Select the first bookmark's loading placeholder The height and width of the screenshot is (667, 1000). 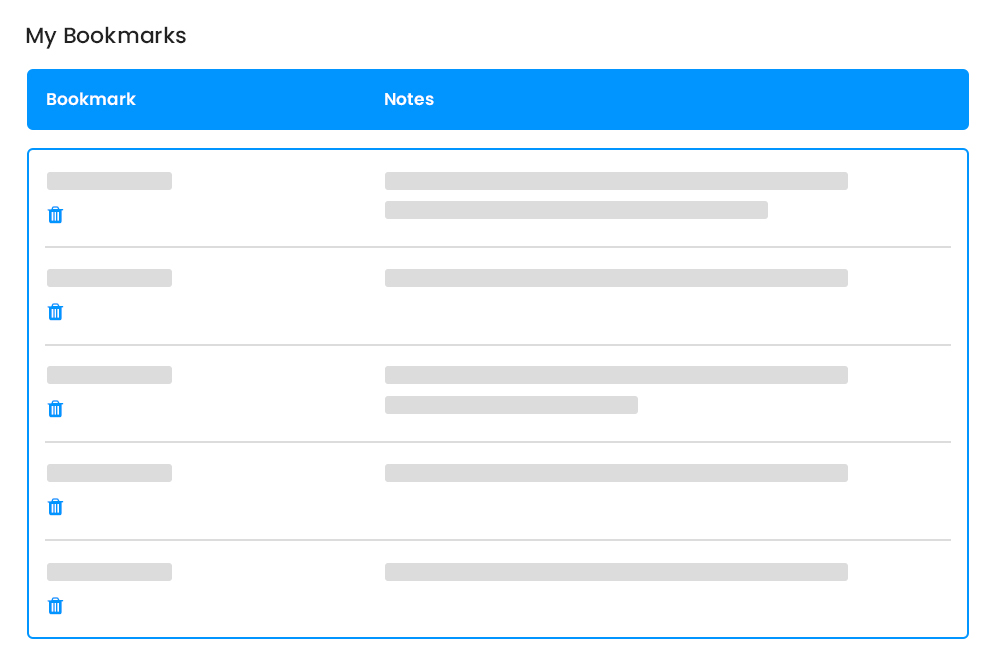click(108, 181)
